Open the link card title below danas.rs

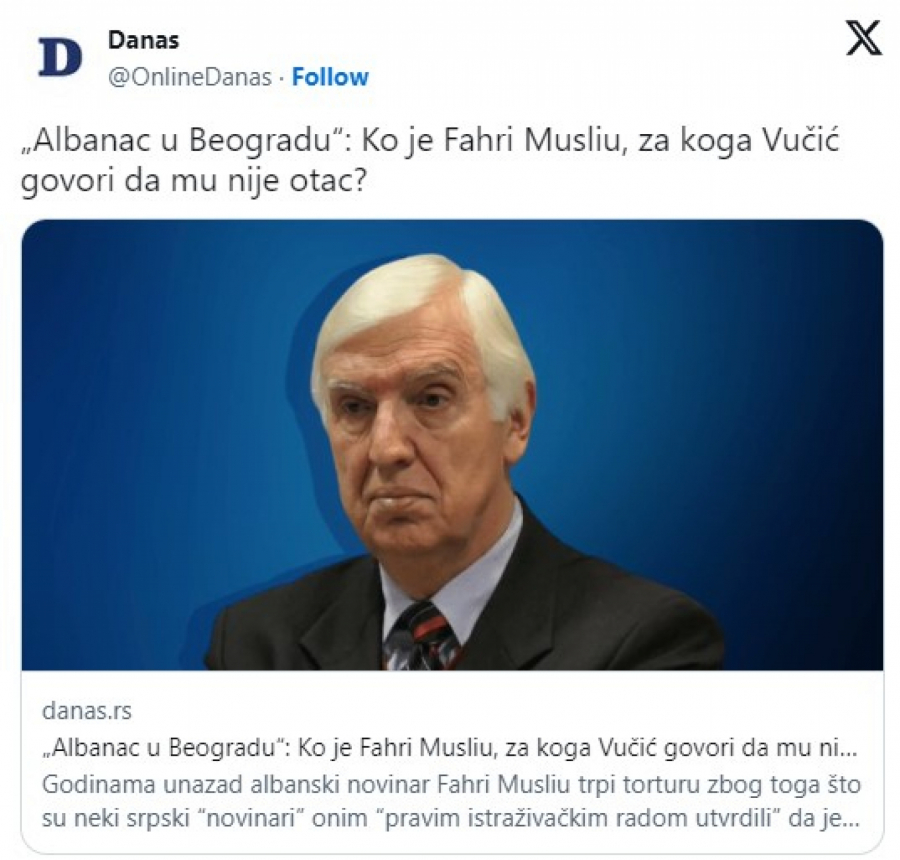(449, 748)
